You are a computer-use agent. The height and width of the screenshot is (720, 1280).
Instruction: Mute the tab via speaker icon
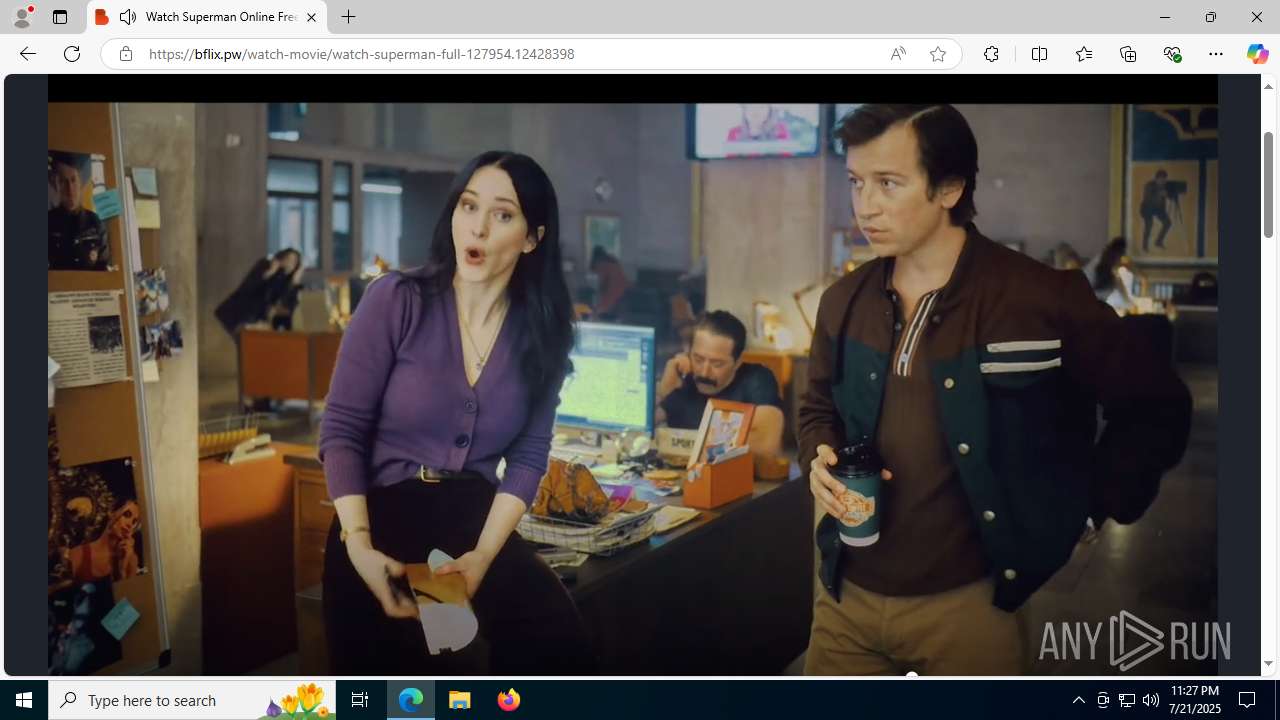tap(128, 17)
